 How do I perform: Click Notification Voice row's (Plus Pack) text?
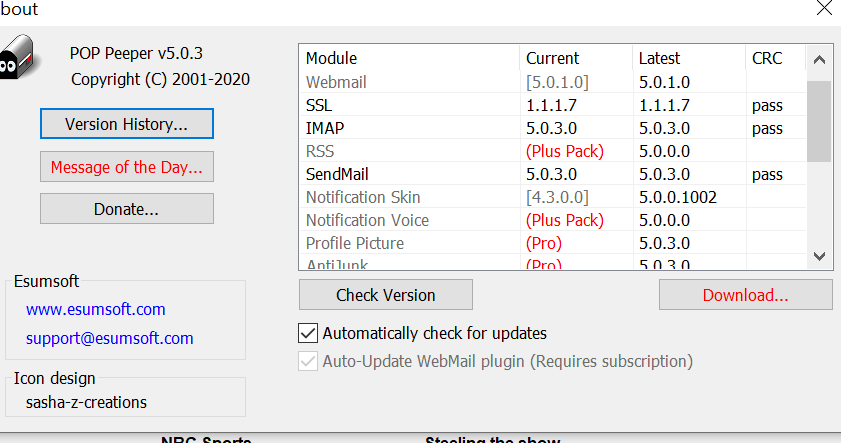pyautogui.click(x=565, y=220)
